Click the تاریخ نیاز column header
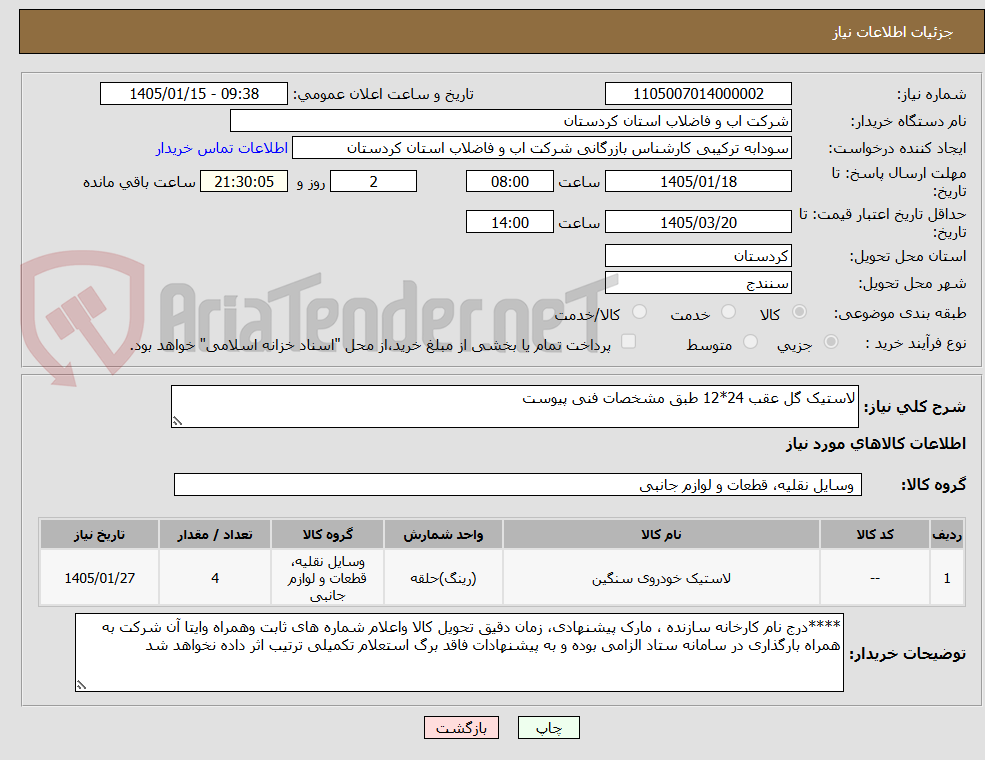The image size is (985, 760). [x=99, y=535]
